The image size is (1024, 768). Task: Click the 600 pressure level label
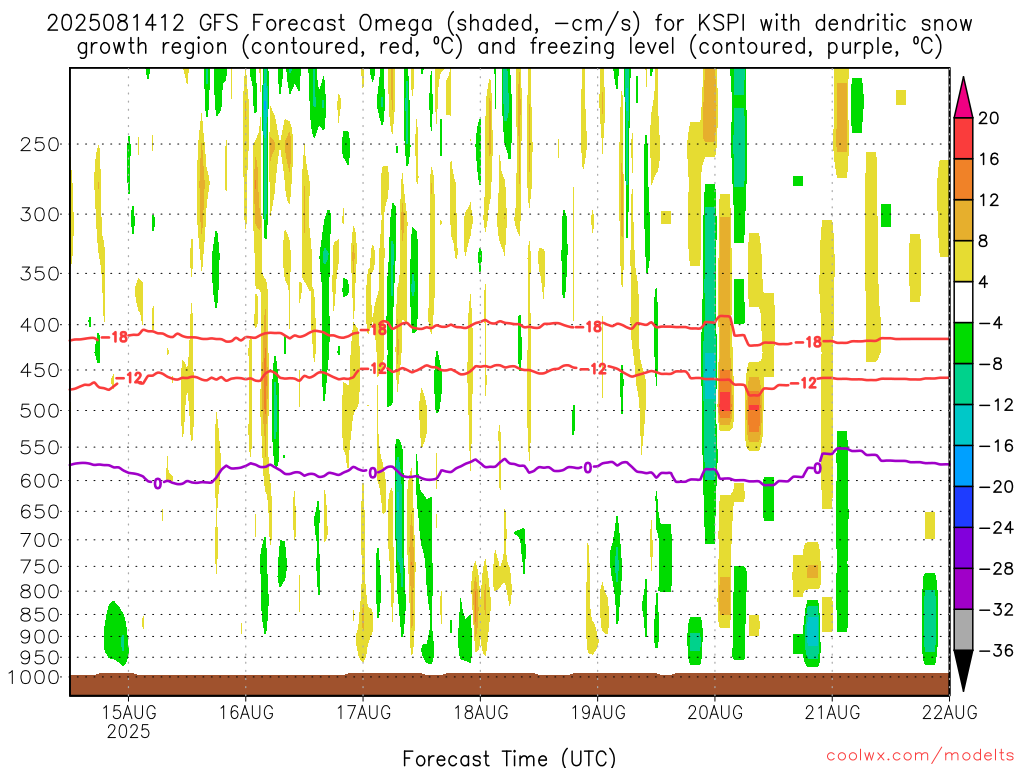tap(40, 481)
